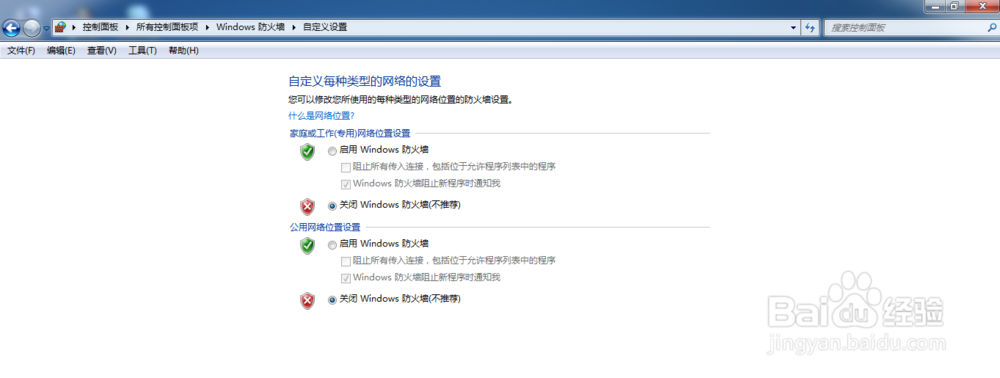Click green shield icon in public network section
Screen dimensions: 1000x378
308,245
